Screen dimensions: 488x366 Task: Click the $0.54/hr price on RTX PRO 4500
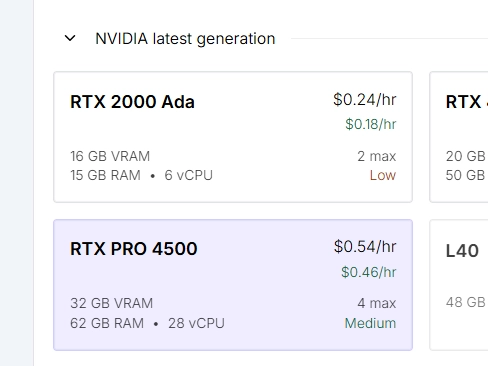click(x=365, y=247)
